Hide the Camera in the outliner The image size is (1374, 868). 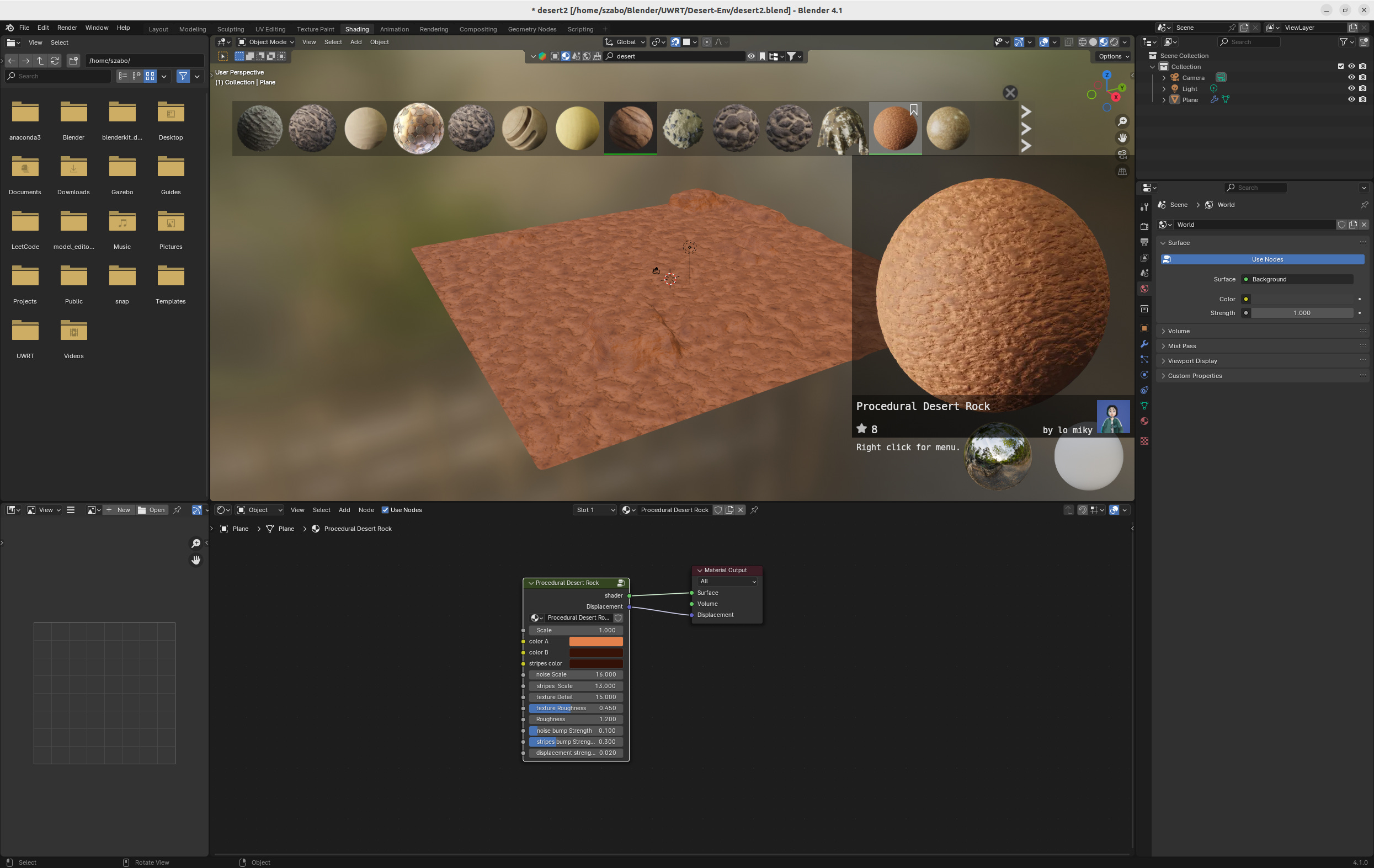point(1351,78)
